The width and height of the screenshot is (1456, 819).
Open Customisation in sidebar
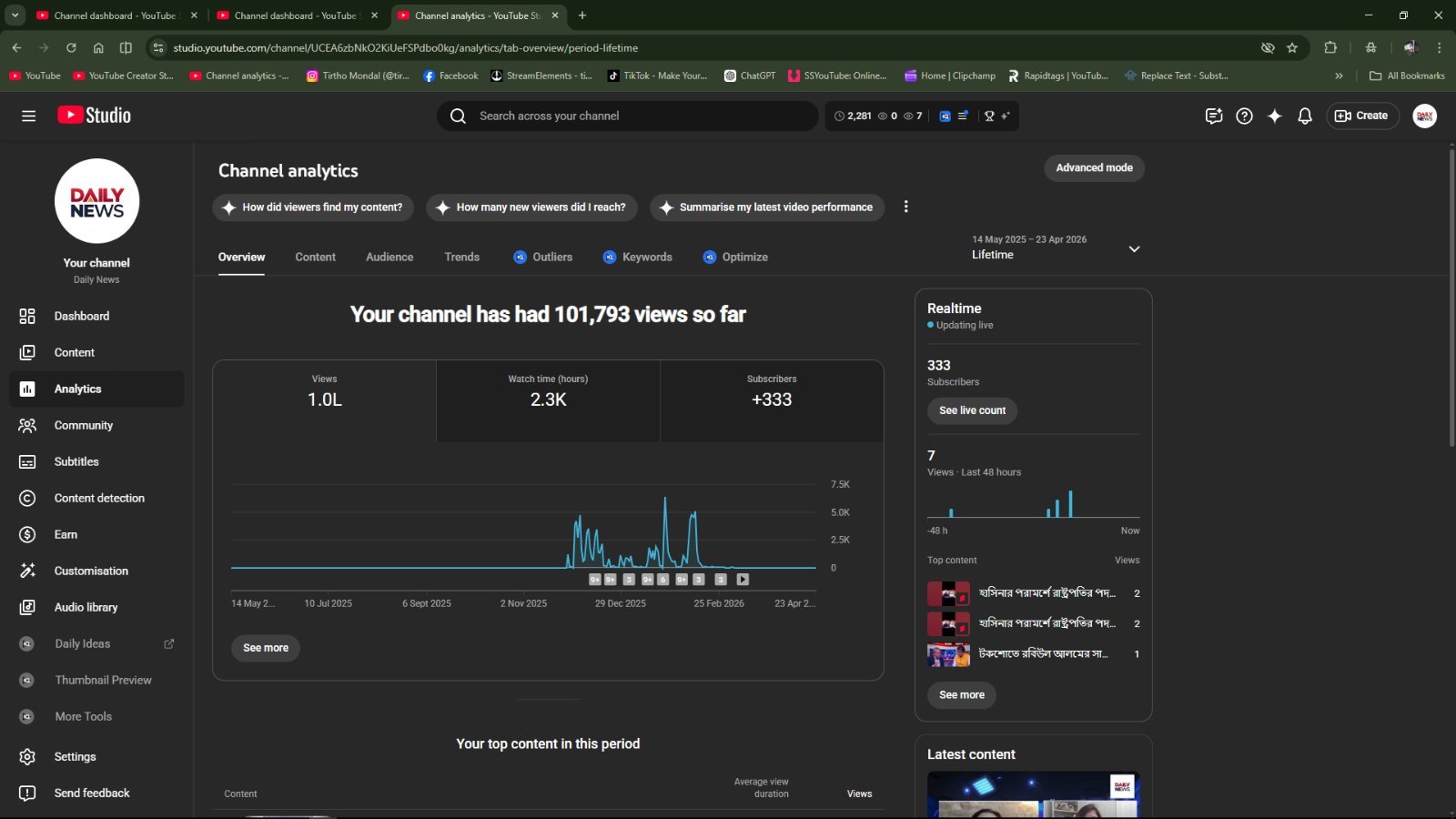96,571
